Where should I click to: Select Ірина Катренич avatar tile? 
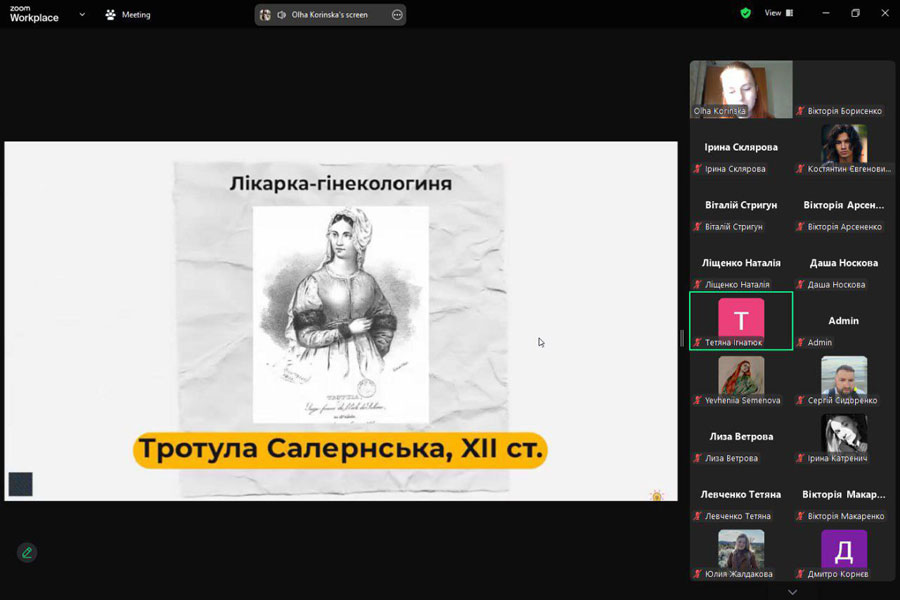click(x=844, y=433)
